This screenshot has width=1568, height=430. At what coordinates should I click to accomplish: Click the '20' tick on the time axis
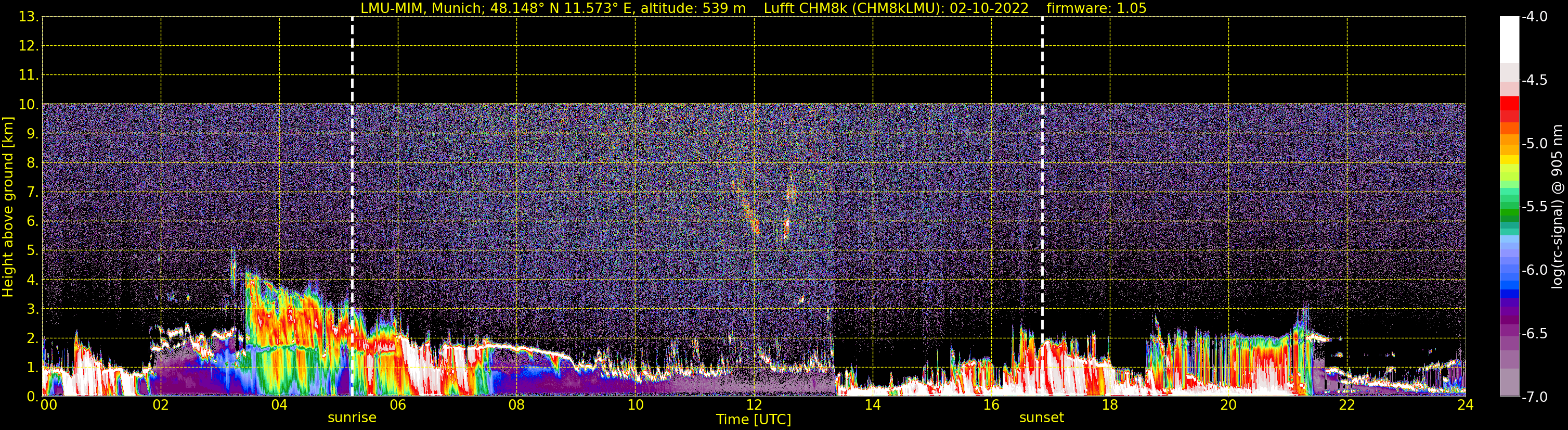[1228, 405]
